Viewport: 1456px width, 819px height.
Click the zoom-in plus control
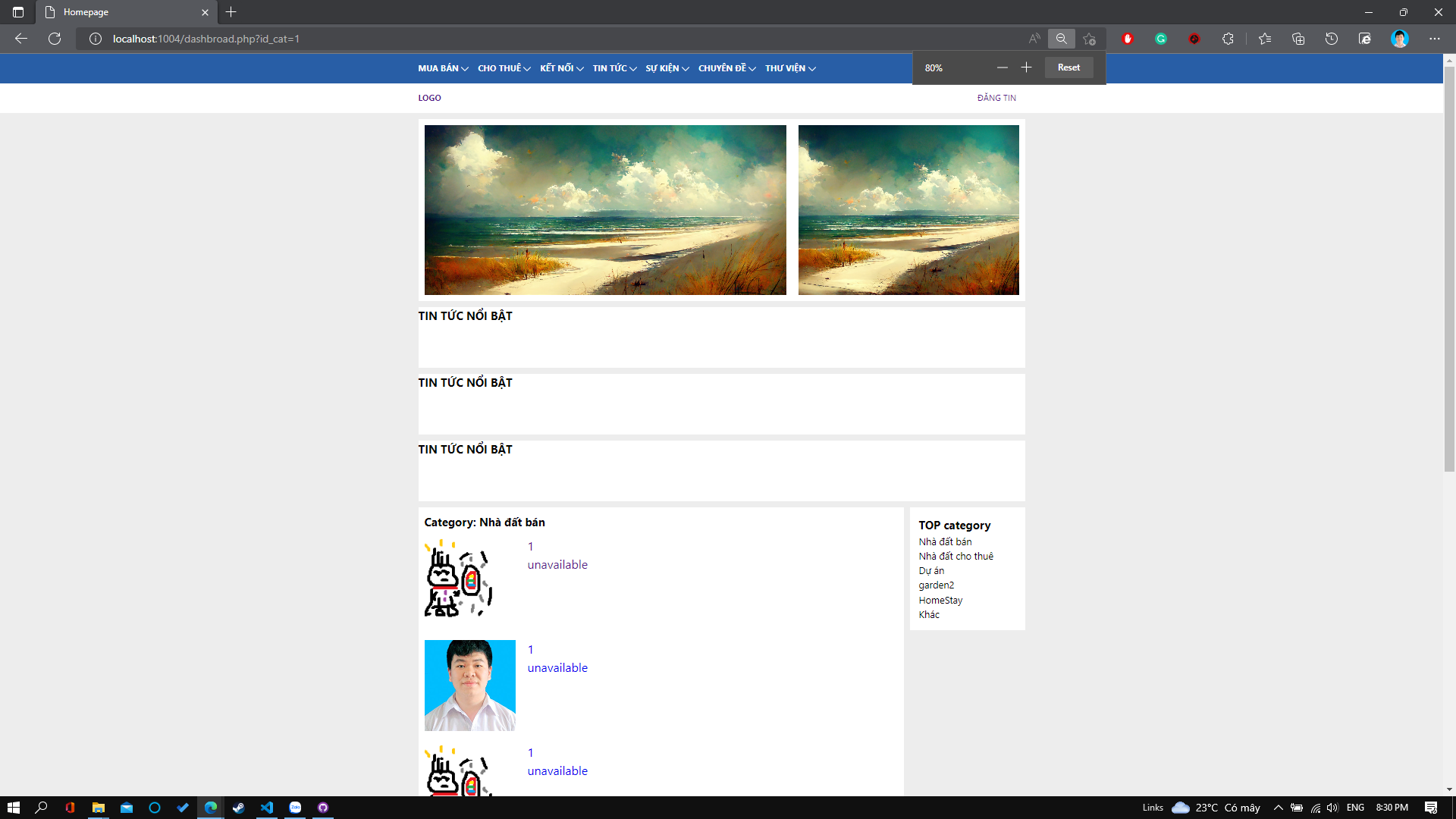coord(1027,67)
